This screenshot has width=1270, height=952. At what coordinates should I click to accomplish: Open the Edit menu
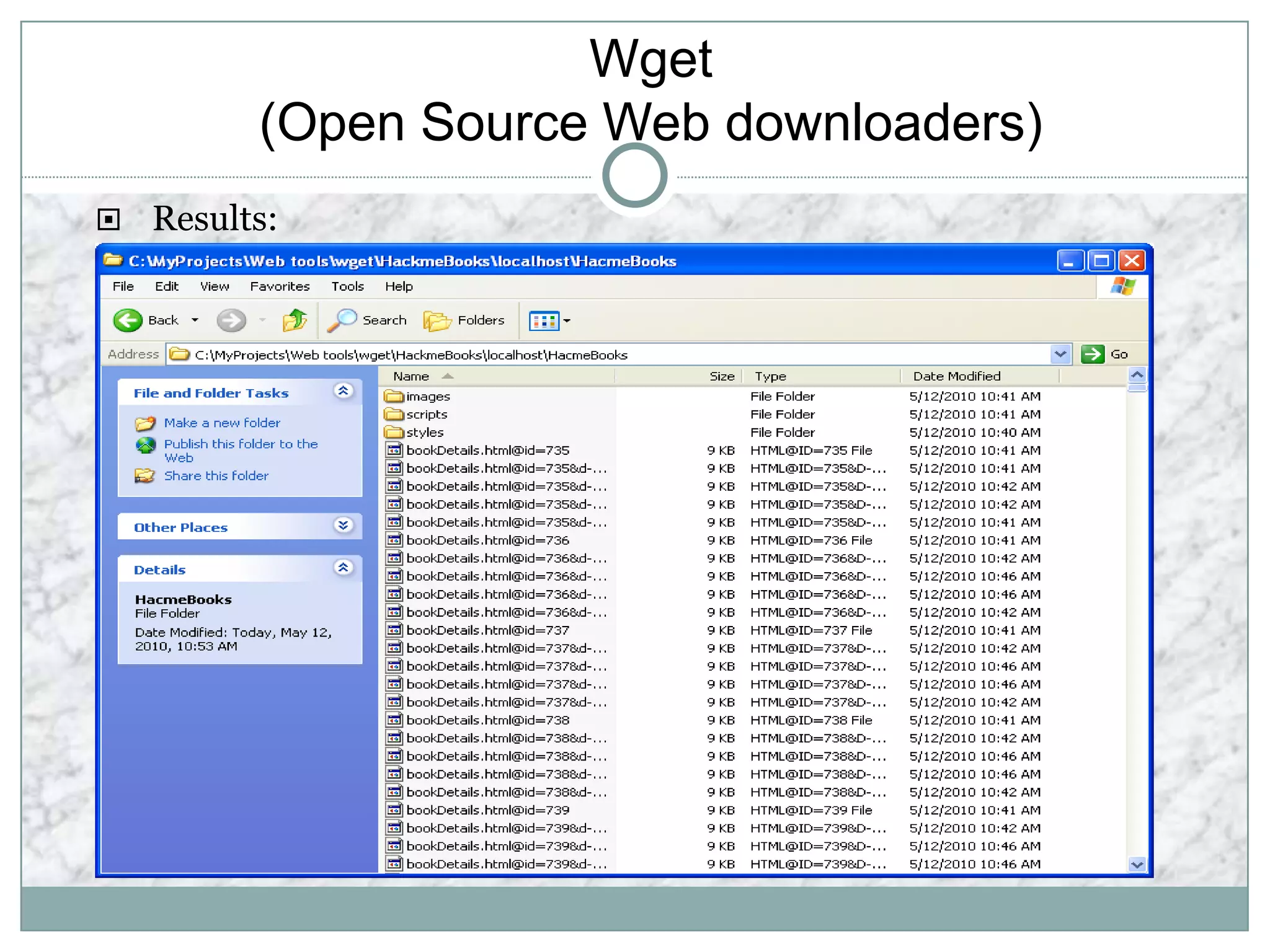pyautogui.click(x=167, y=286)
